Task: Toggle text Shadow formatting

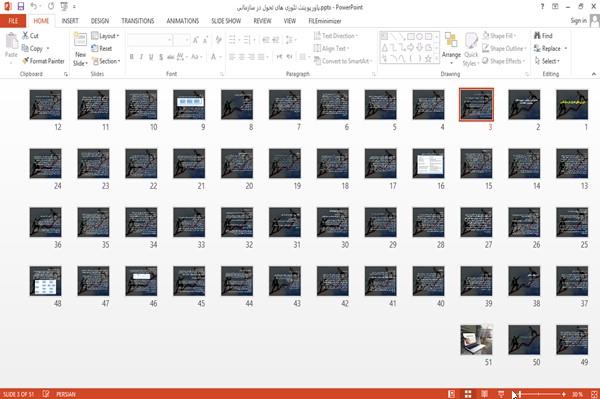Action: (161, 57)
